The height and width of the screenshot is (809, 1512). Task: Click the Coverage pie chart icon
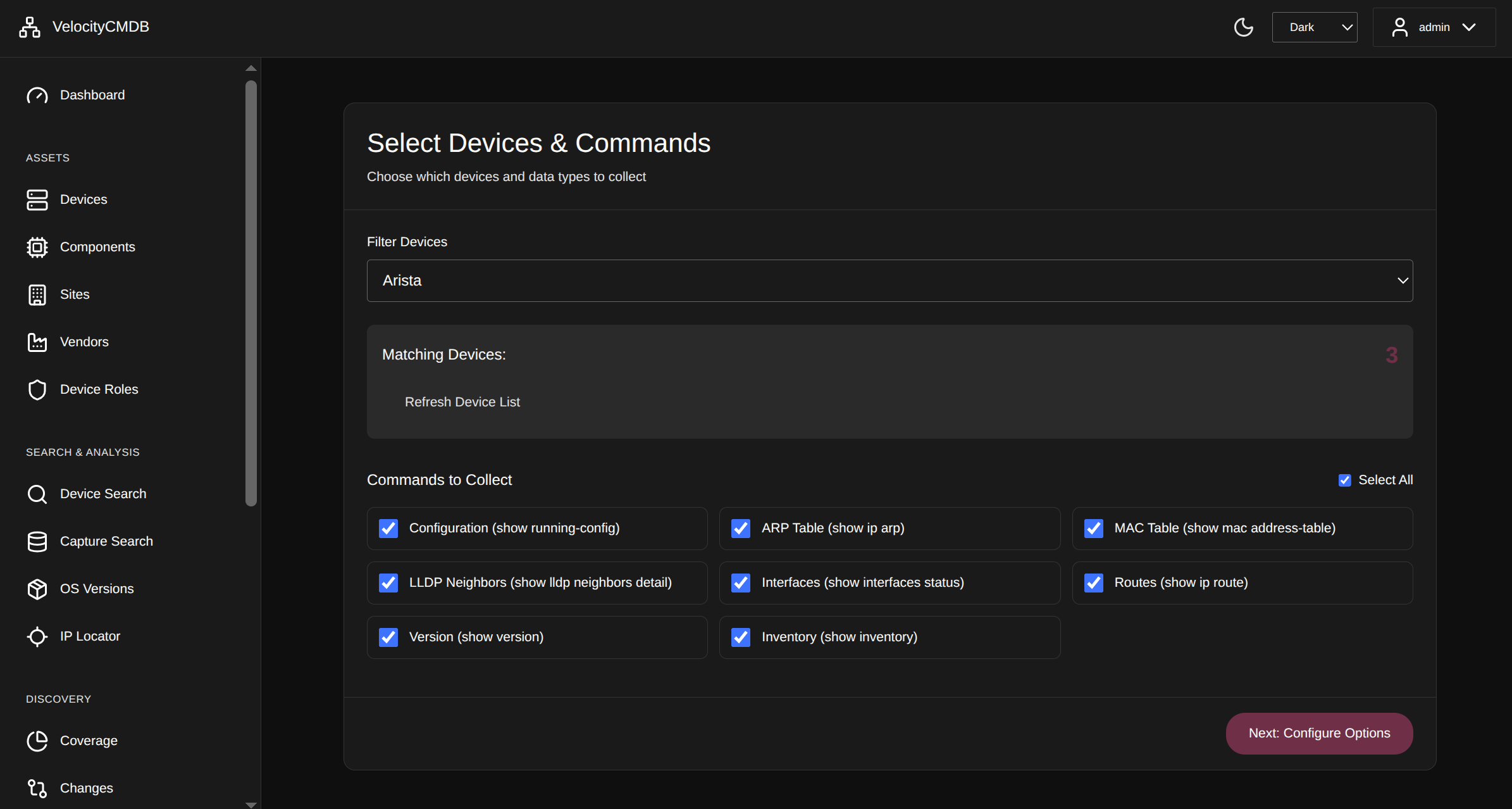pos(37,741)
